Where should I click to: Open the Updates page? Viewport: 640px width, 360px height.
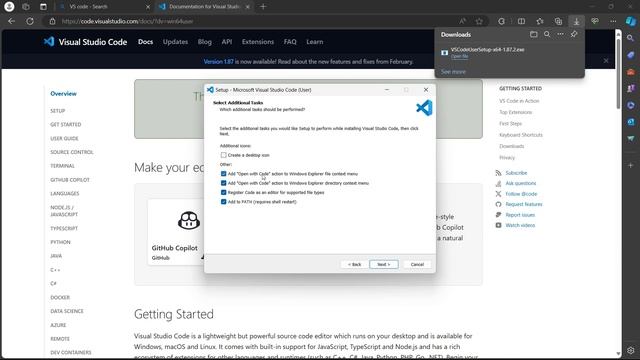point(175,42)
